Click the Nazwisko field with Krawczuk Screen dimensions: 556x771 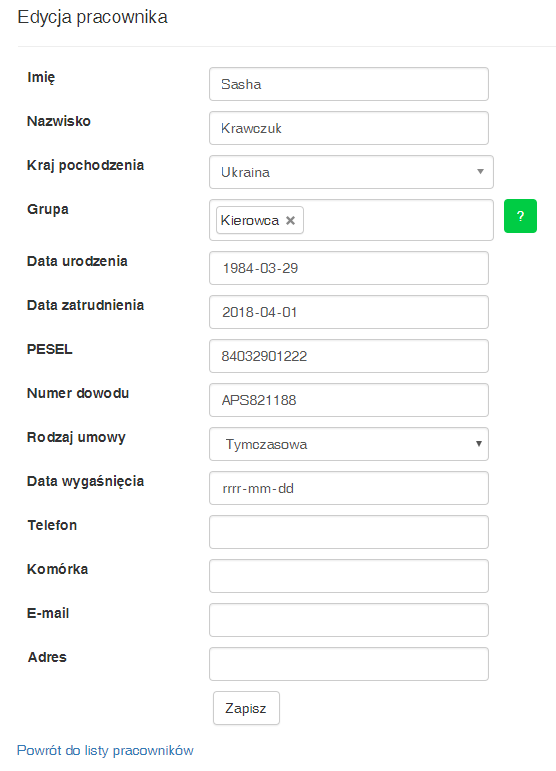349,128
